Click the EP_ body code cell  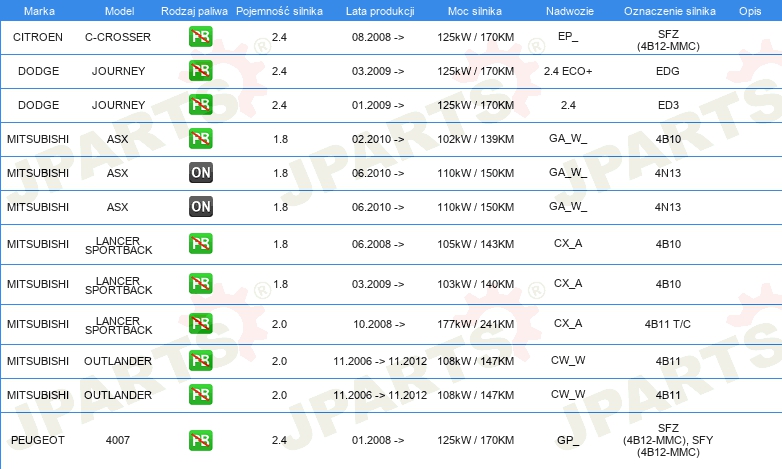coord(568,36)
